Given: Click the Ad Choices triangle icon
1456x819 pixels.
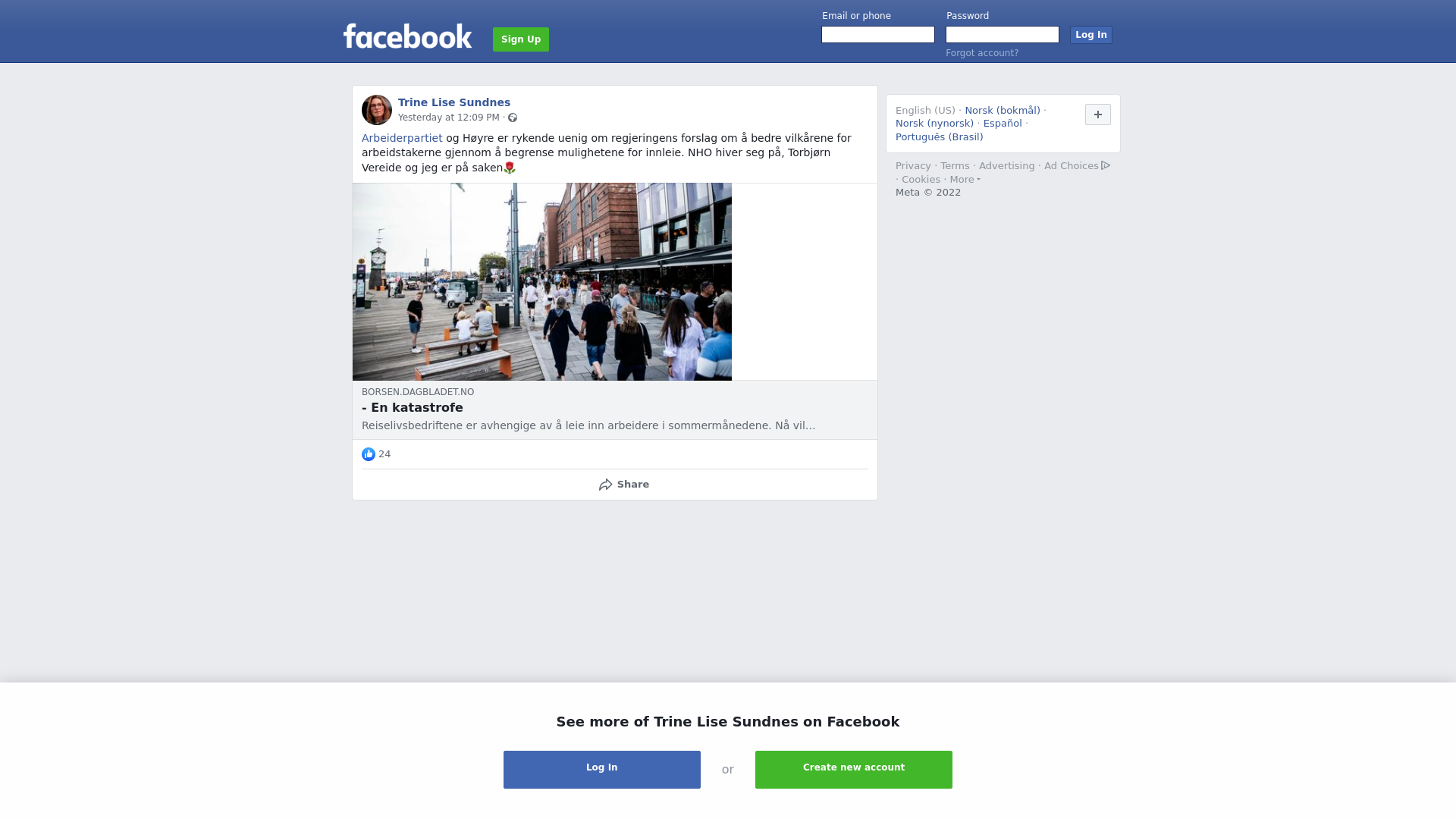Looking at the screenshot, I should tap(1106, 165).
